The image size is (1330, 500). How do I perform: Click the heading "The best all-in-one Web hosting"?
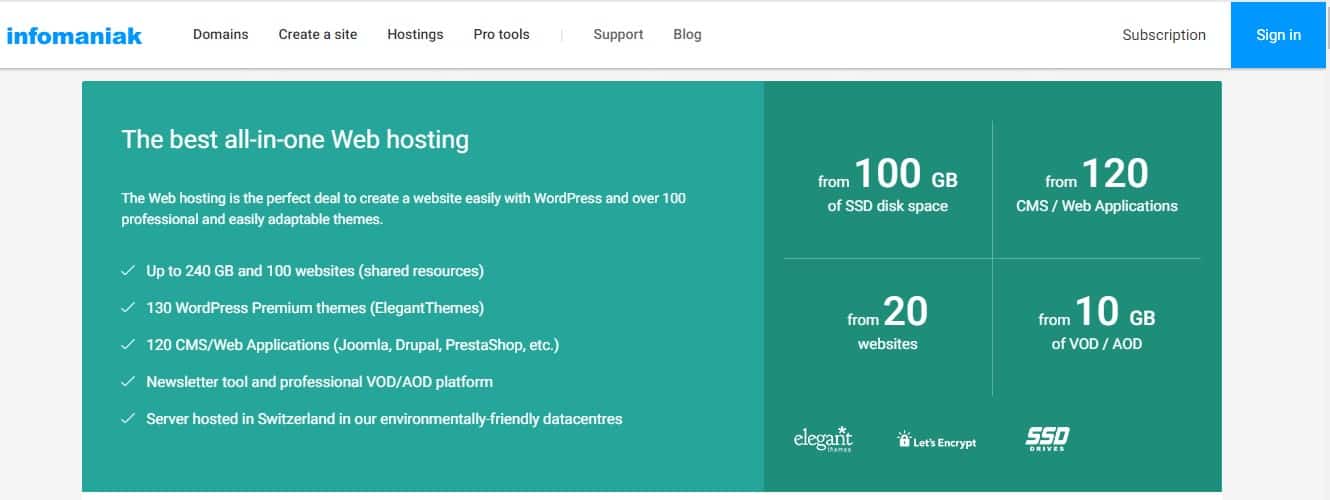click(295, 139)
